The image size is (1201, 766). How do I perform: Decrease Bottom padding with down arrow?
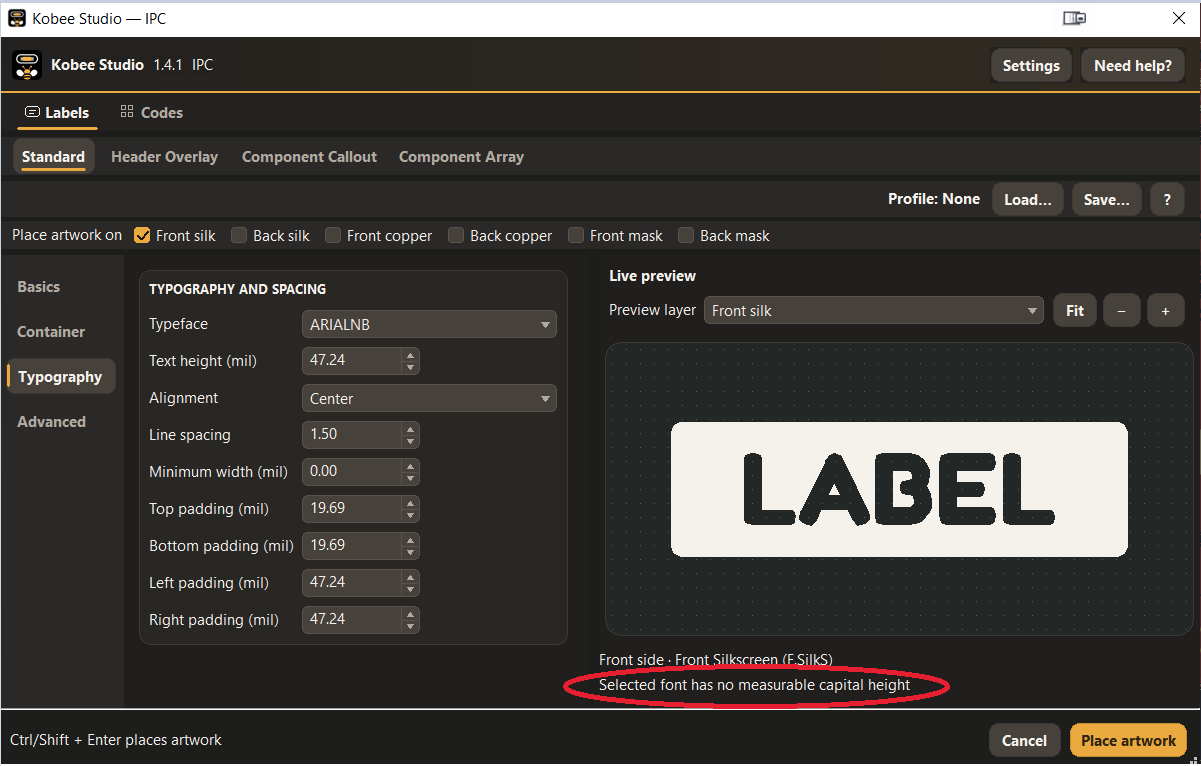(410, 552)
